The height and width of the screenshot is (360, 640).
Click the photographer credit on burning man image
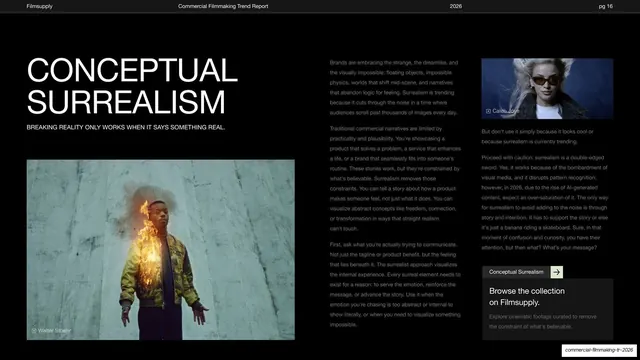(54, 331)
